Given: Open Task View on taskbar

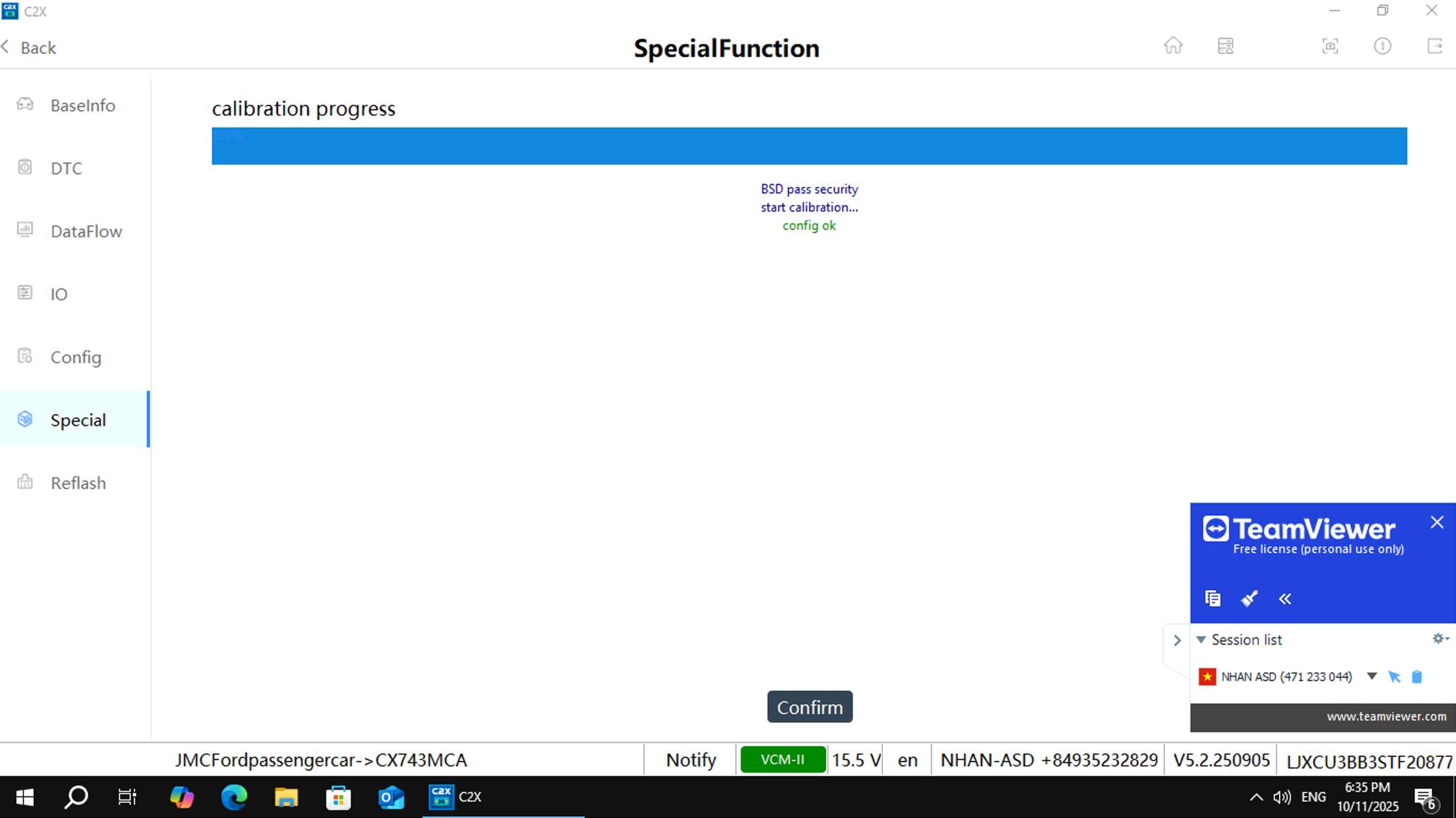Looking at the screenshot, I should pos(127,797).
